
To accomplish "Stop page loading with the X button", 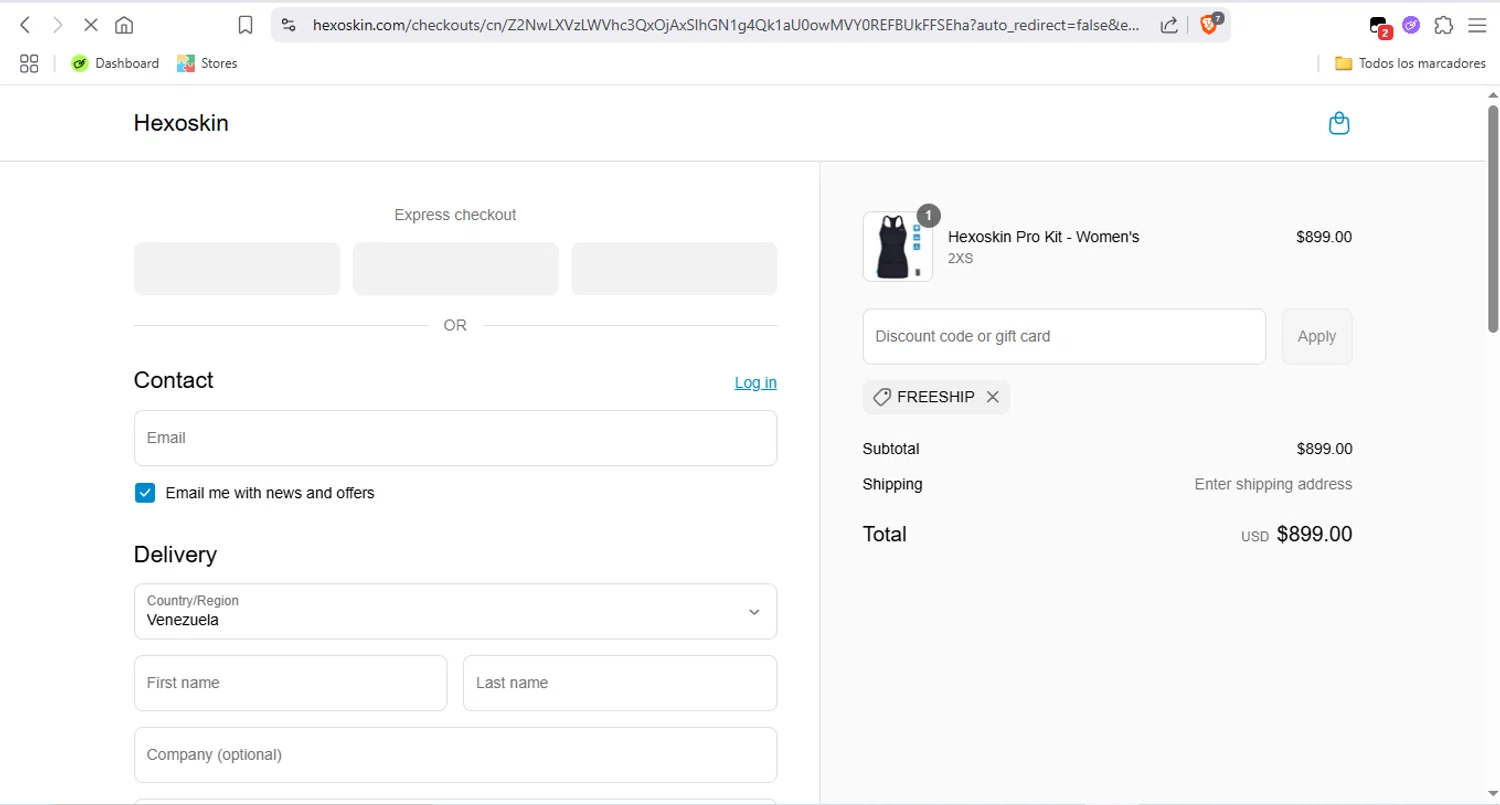I will (90, 25).
